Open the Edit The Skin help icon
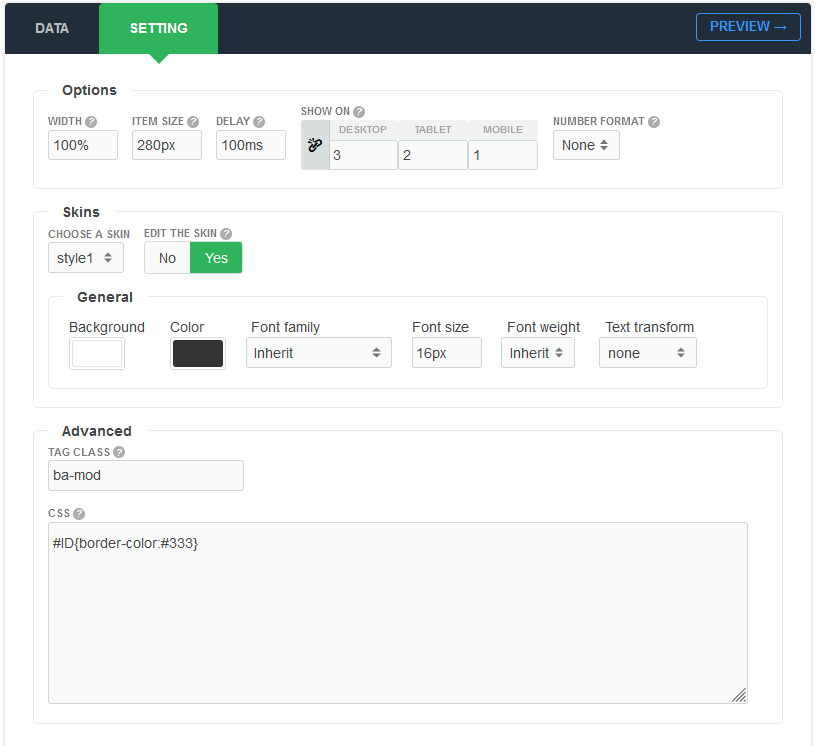 click(x=226, y=234)
